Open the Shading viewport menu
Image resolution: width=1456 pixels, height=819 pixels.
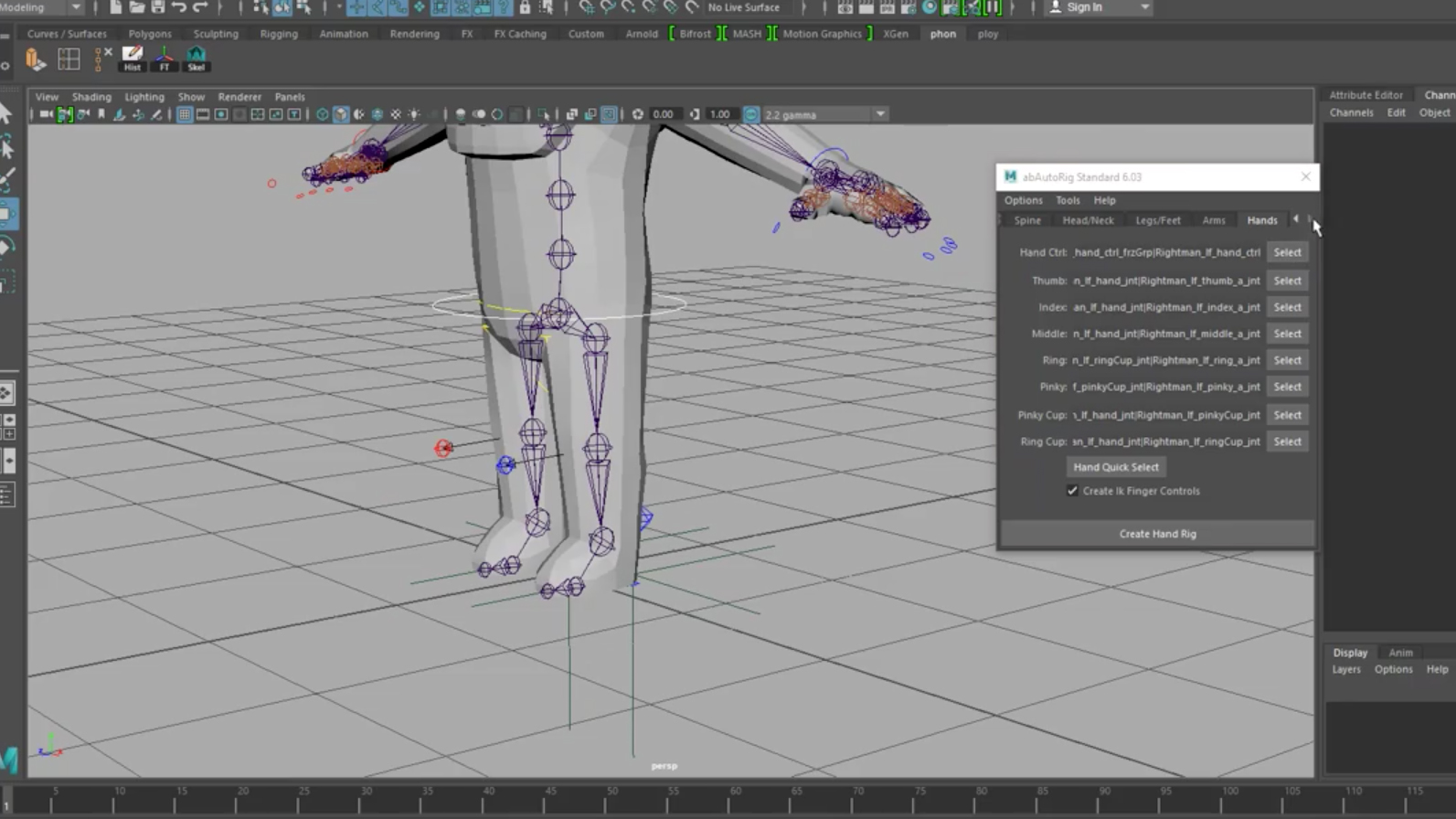[x=91, y=97]
